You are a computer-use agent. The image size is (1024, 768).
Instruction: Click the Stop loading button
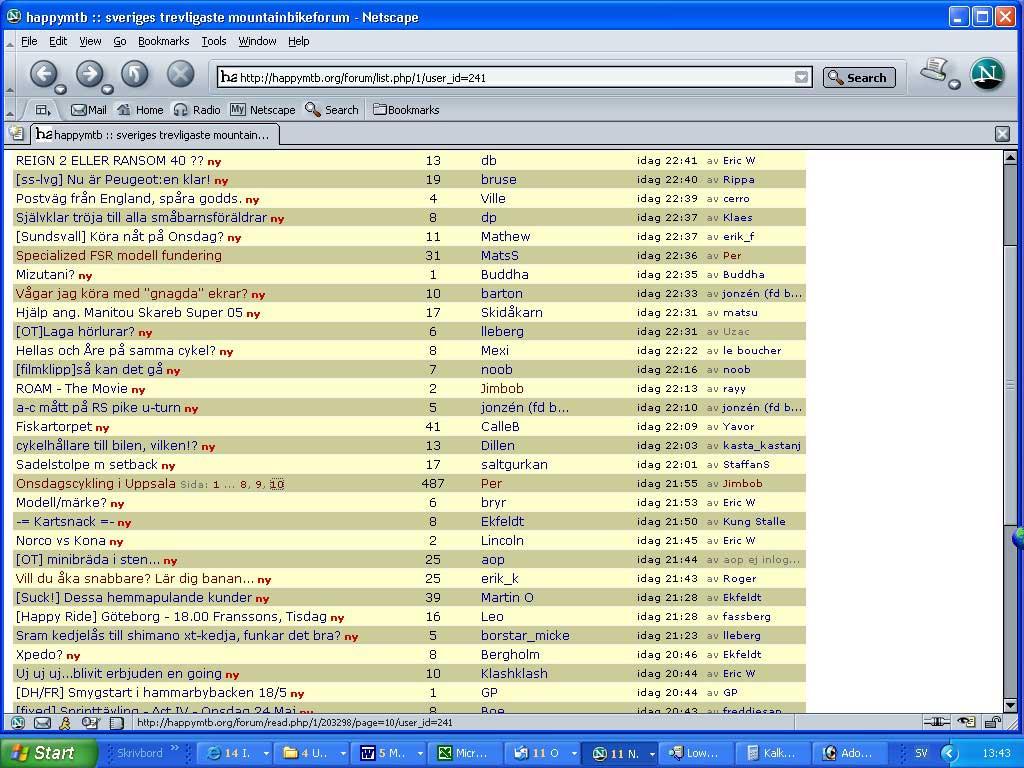[x=180, y=74]
